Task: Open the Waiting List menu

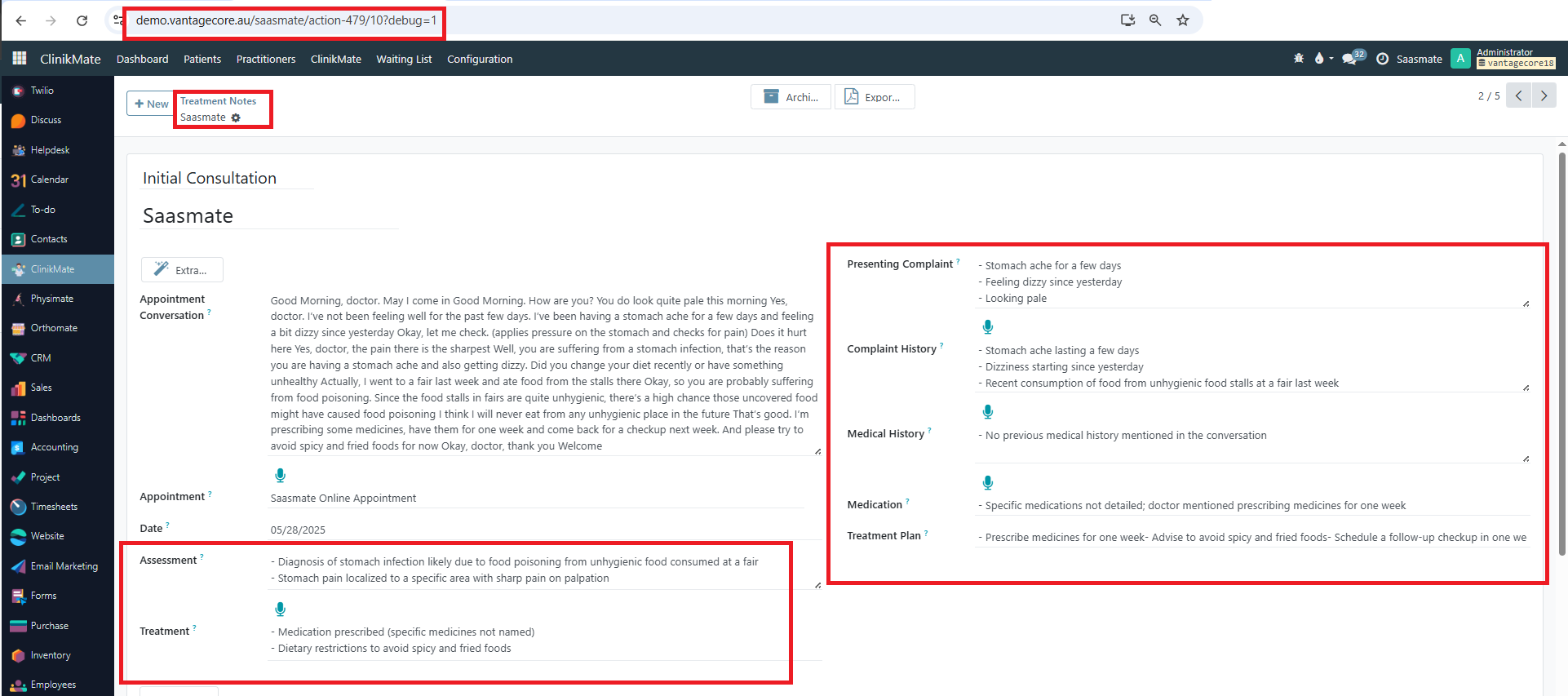Action: [404, 60]
